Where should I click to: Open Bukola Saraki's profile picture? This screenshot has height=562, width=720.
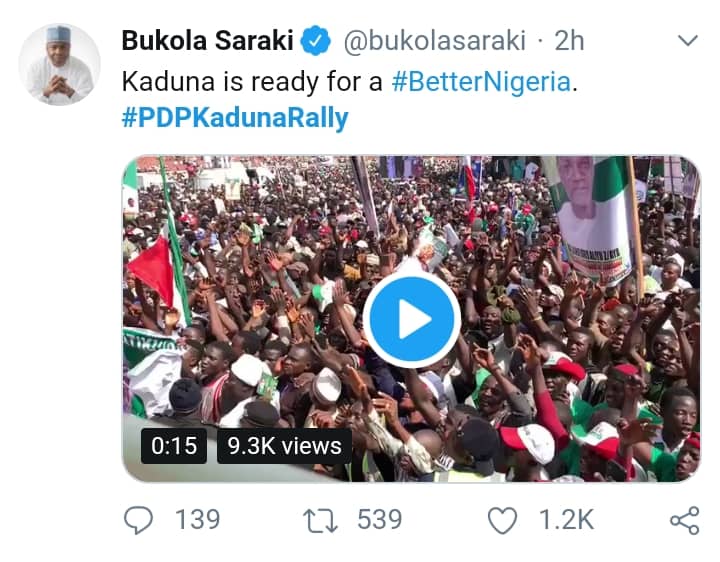(60, 65)
